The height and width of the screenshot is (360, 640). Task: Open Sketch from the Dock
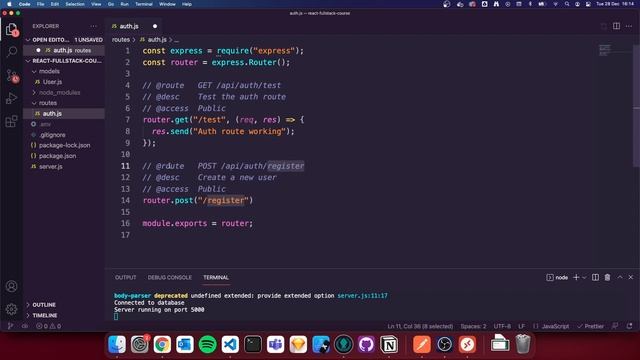pos(298,344)
